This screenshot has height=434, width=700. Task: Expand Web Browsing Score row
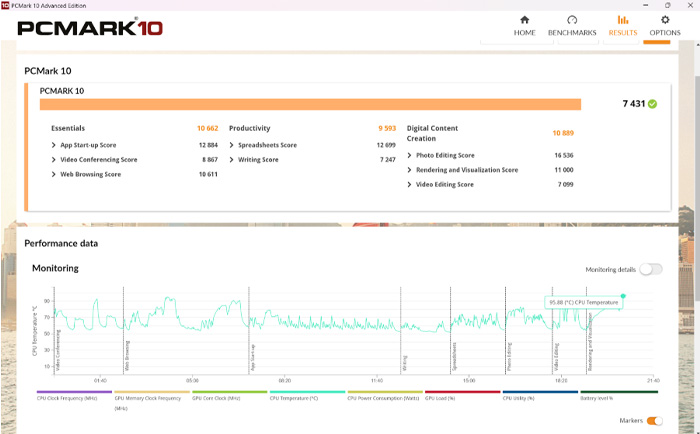pyautogui.click(x=54, y=175)
